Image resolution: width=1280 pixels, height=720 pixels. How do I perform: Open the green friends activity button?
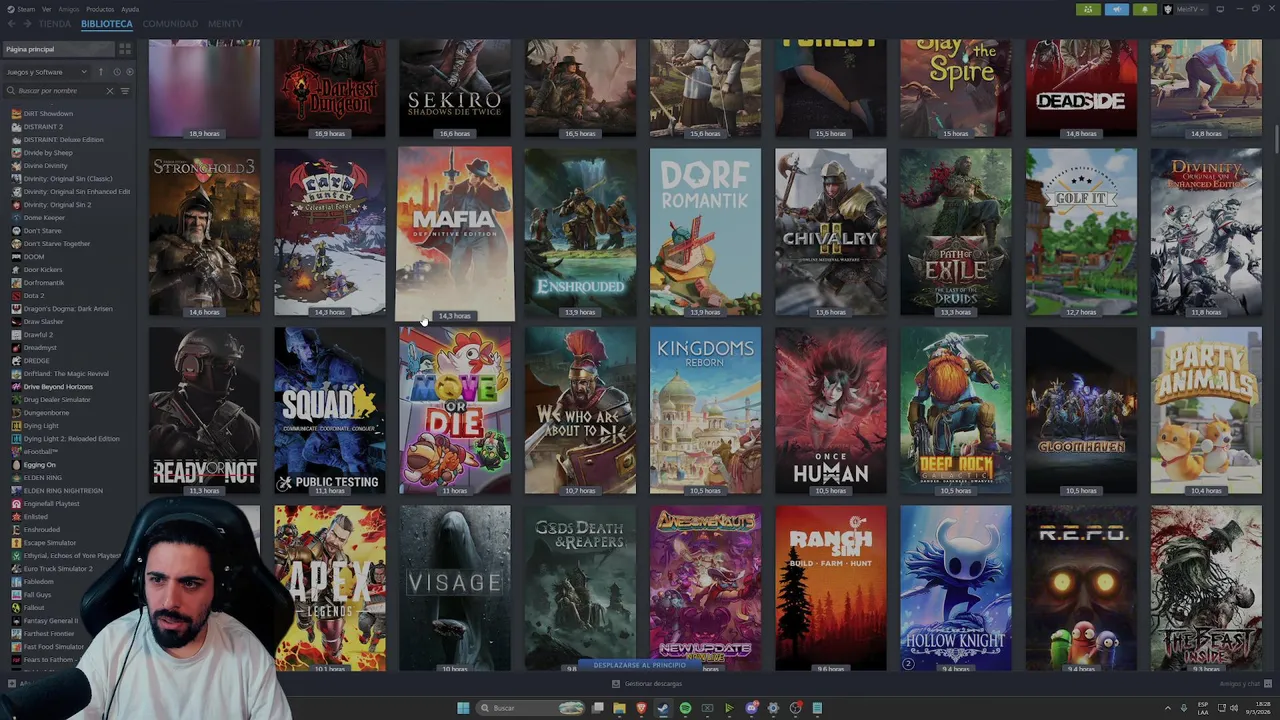[1088, 9]
